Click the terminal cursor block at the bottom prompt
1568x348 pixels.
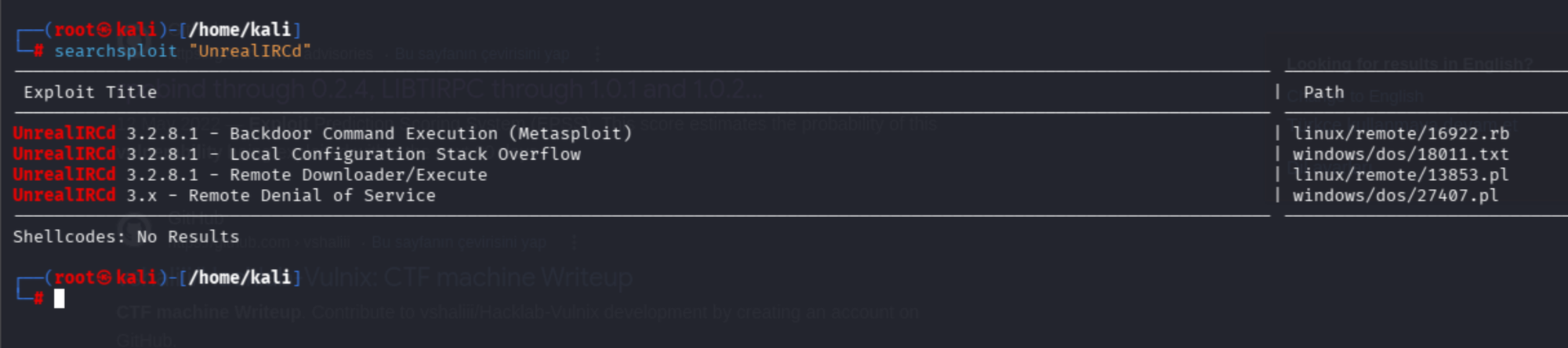[59, 299]
